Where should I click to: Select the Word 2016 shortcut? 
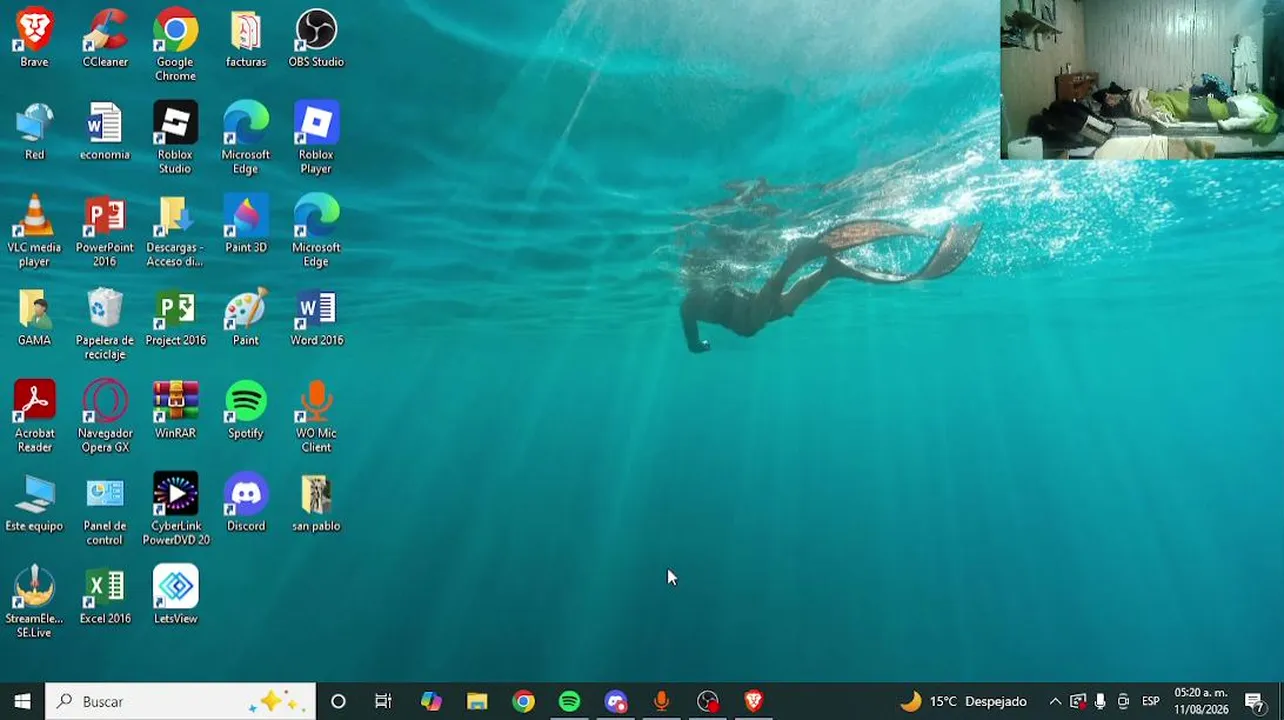point(316,317)
